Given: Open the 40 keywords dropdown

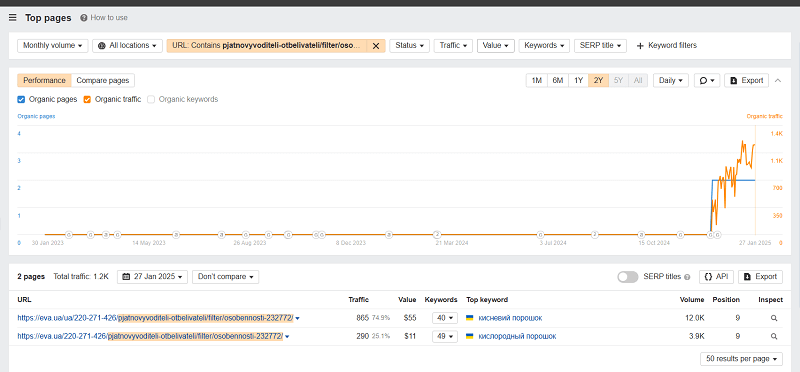Looking at the screenshot, I should [x=444, y=318].
